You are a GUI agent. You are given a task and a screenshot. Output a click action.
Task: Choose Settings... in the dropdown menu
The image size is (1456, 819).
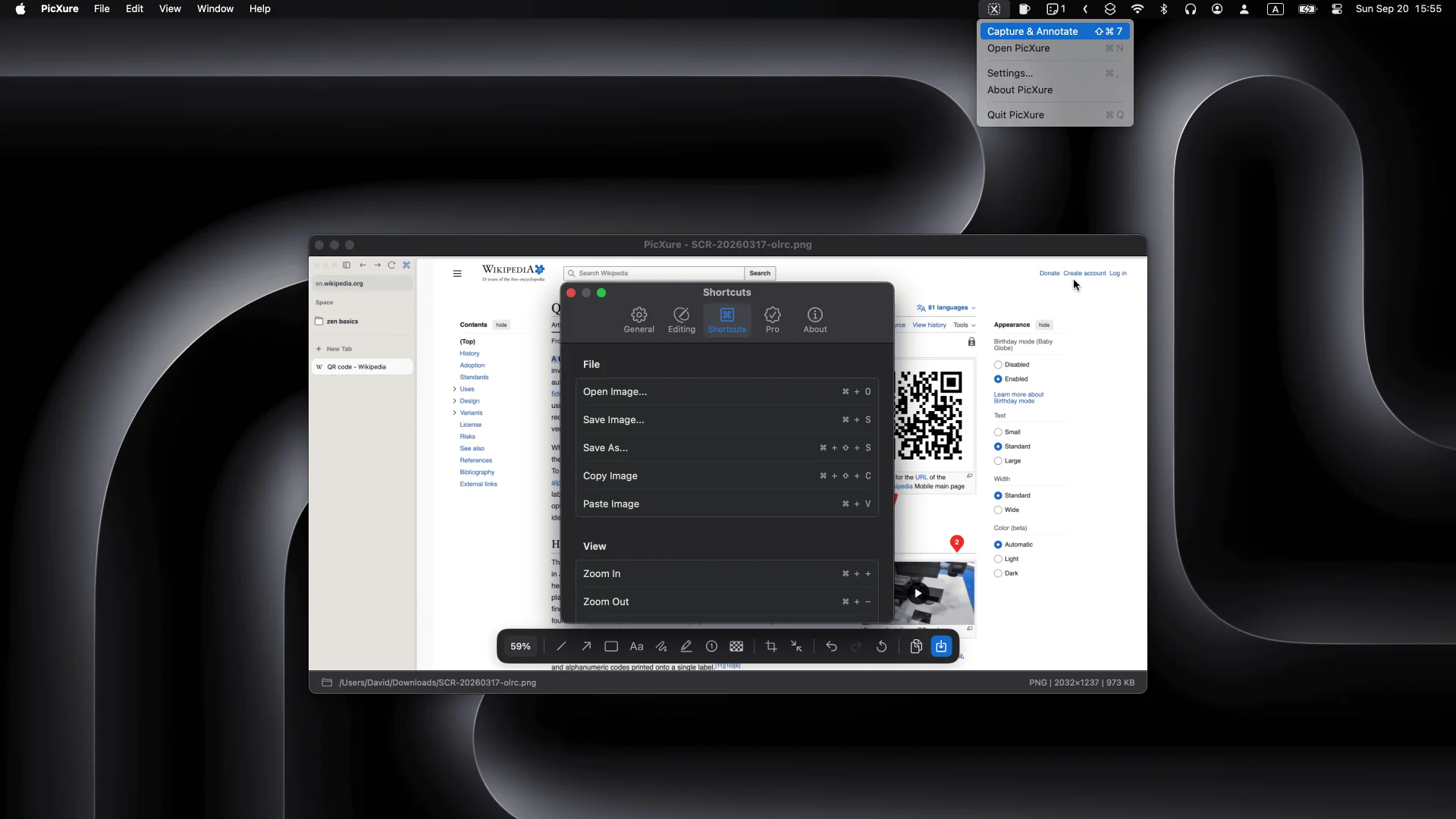point(1055,74)
